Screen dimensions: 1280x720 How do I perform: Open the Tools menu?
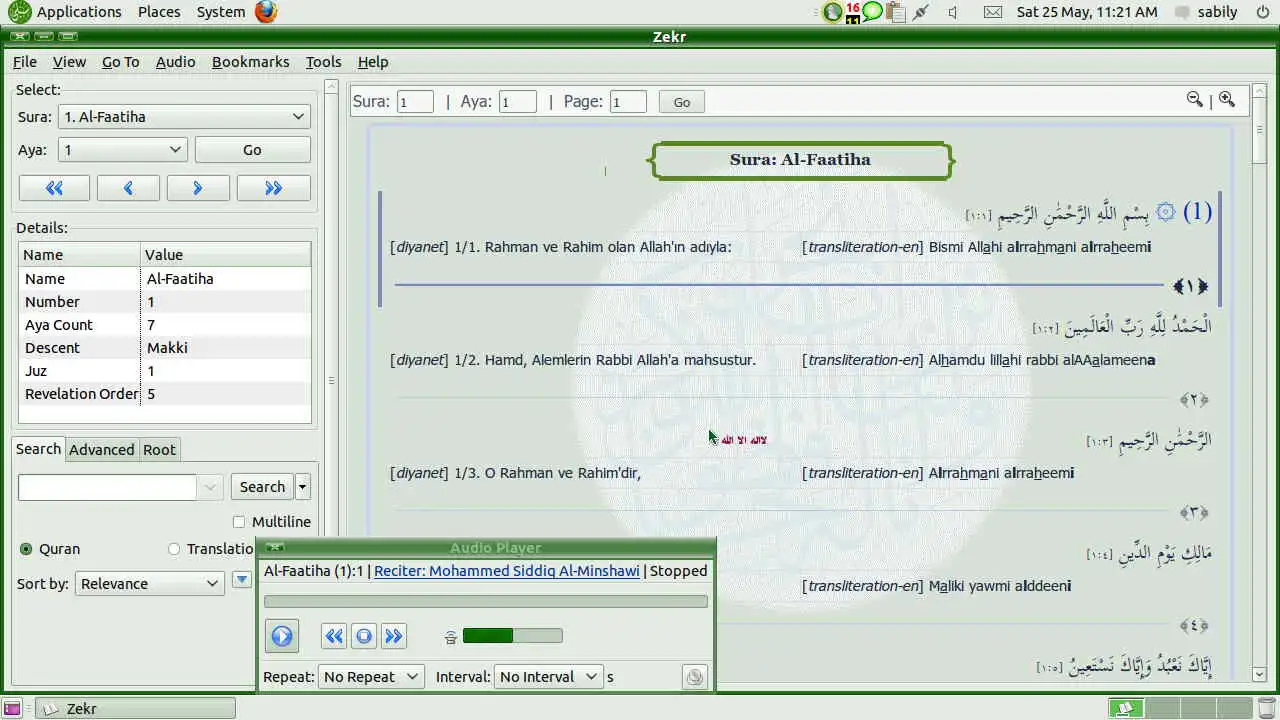click(x=323, y=62)
